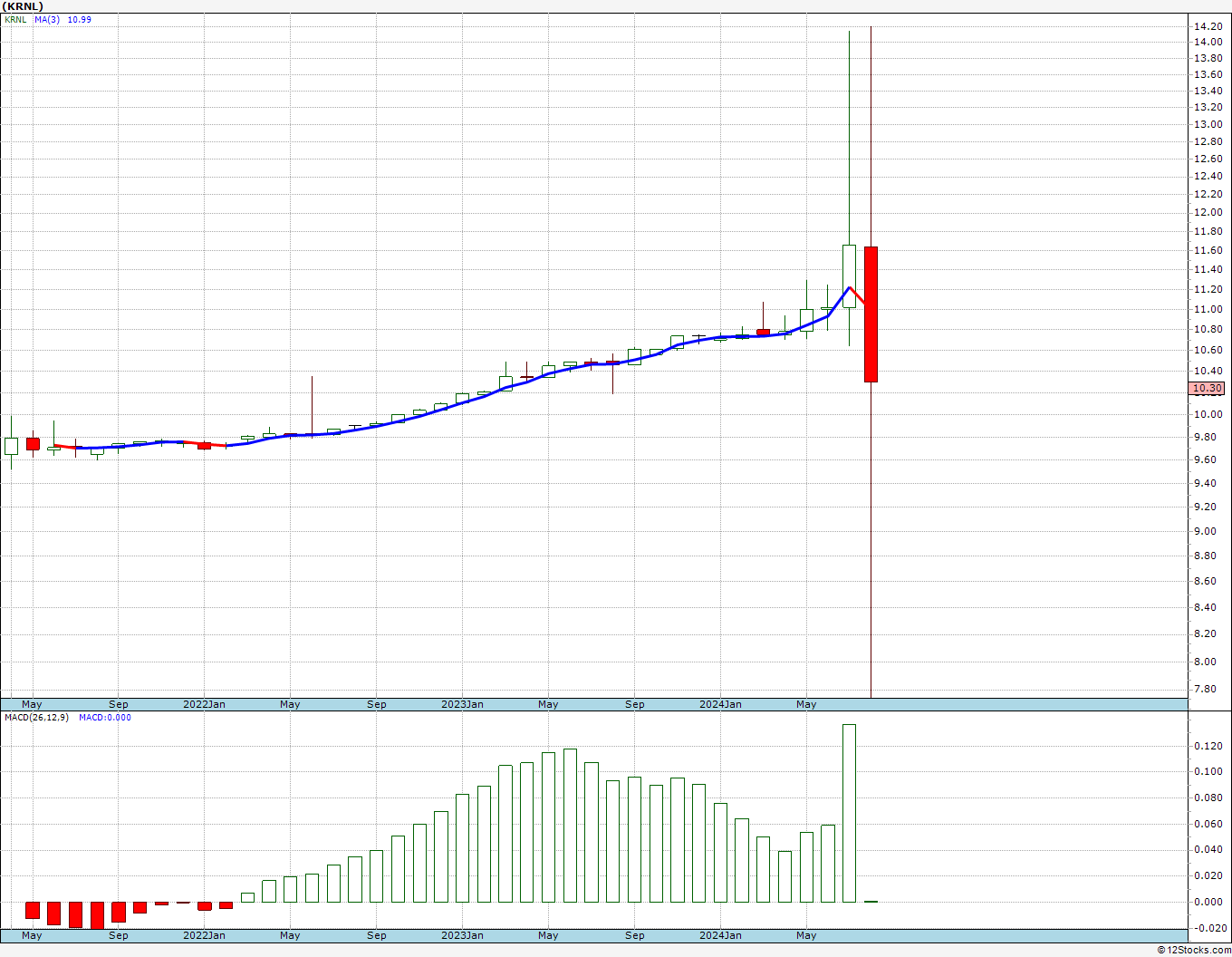Click the highlighted 10.30 current price tag
This screenshot has width=1232, height=957.
[x=1207, y=388]
